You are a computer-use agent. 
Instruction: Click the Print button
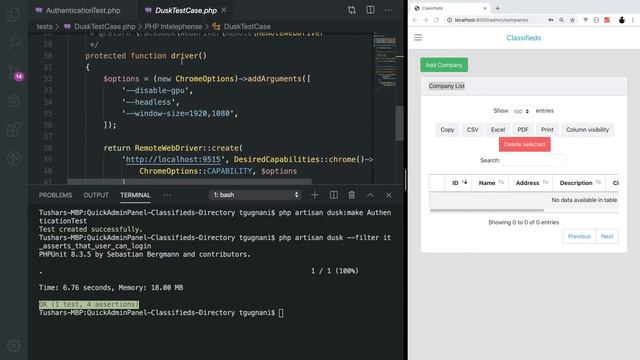pyautogui.click(x=547, y=130)
